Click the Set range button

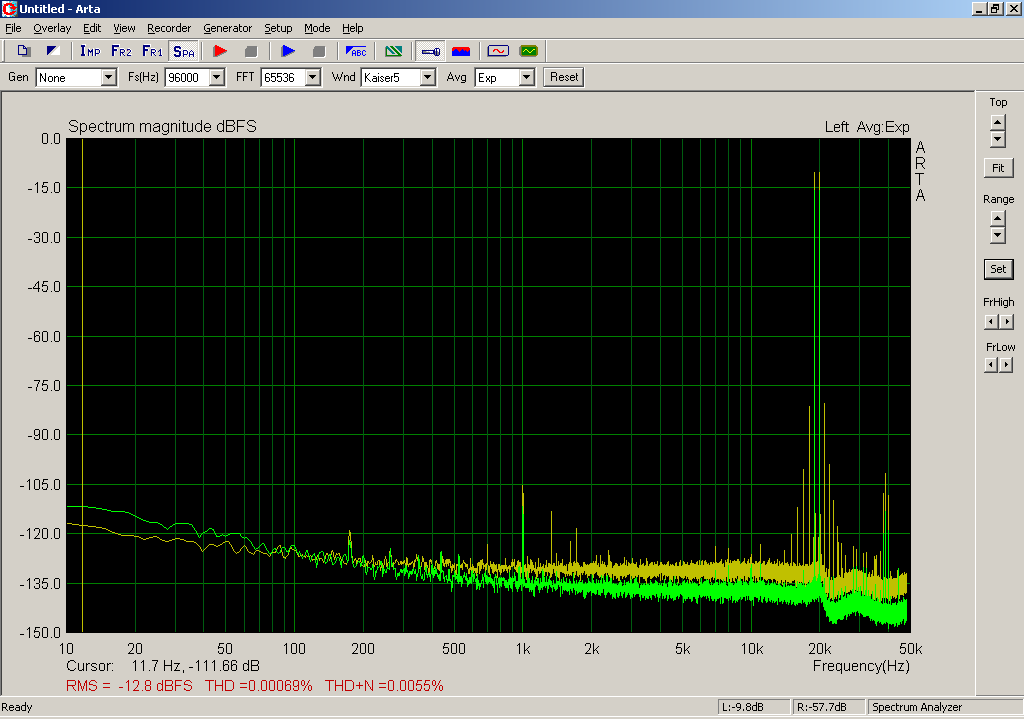tap(998, 269)
